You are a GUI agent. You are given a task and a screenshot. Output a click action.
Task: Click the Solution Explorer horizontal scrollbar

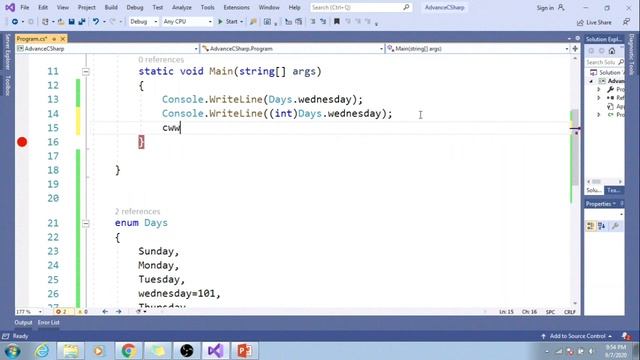pyautogui.click(x=604, y=181)
